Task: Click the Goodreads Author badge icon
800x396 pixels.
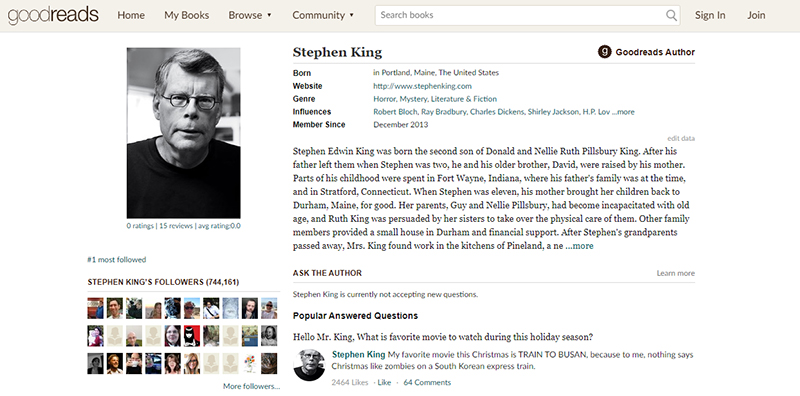Action: coord(605,52)
